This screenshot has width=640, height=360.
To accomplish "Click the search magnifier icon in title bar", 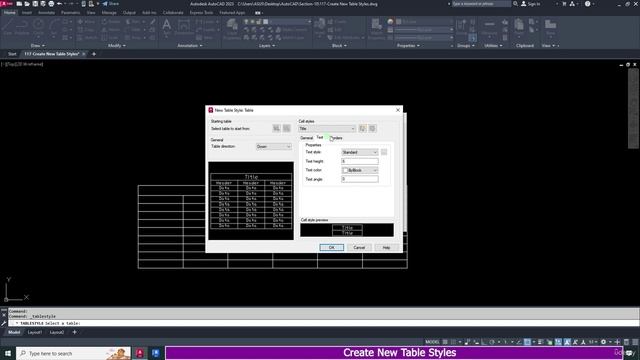I will (515, 4).
